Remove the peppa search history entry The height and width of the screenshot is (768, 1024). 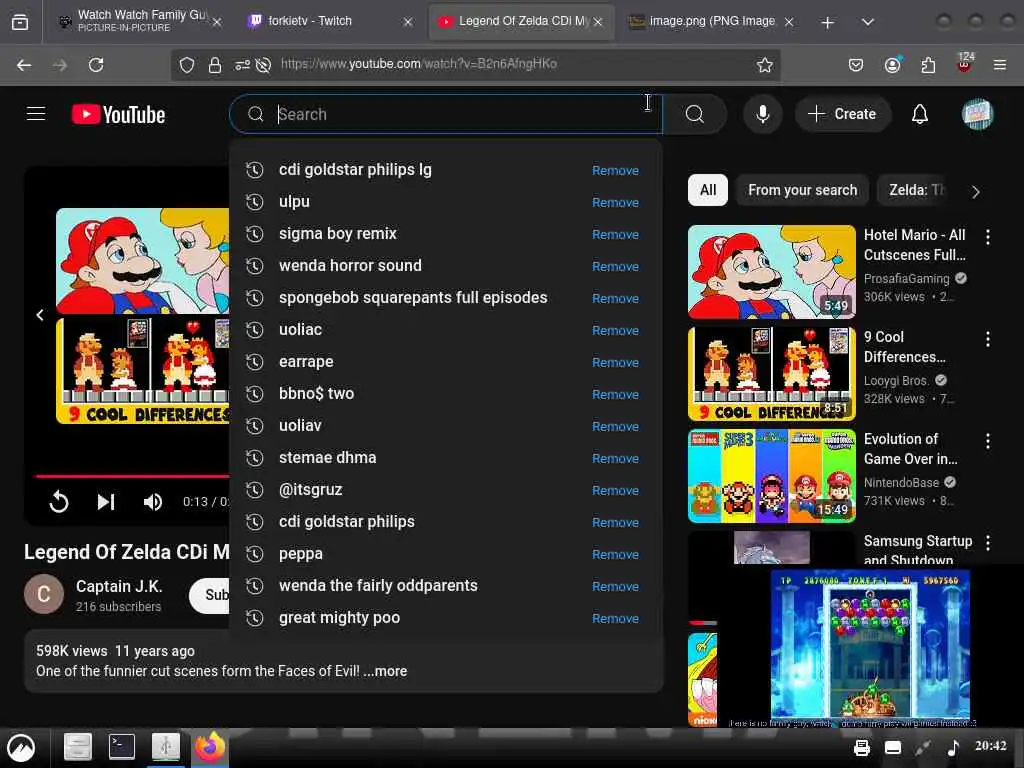(615, 554)
